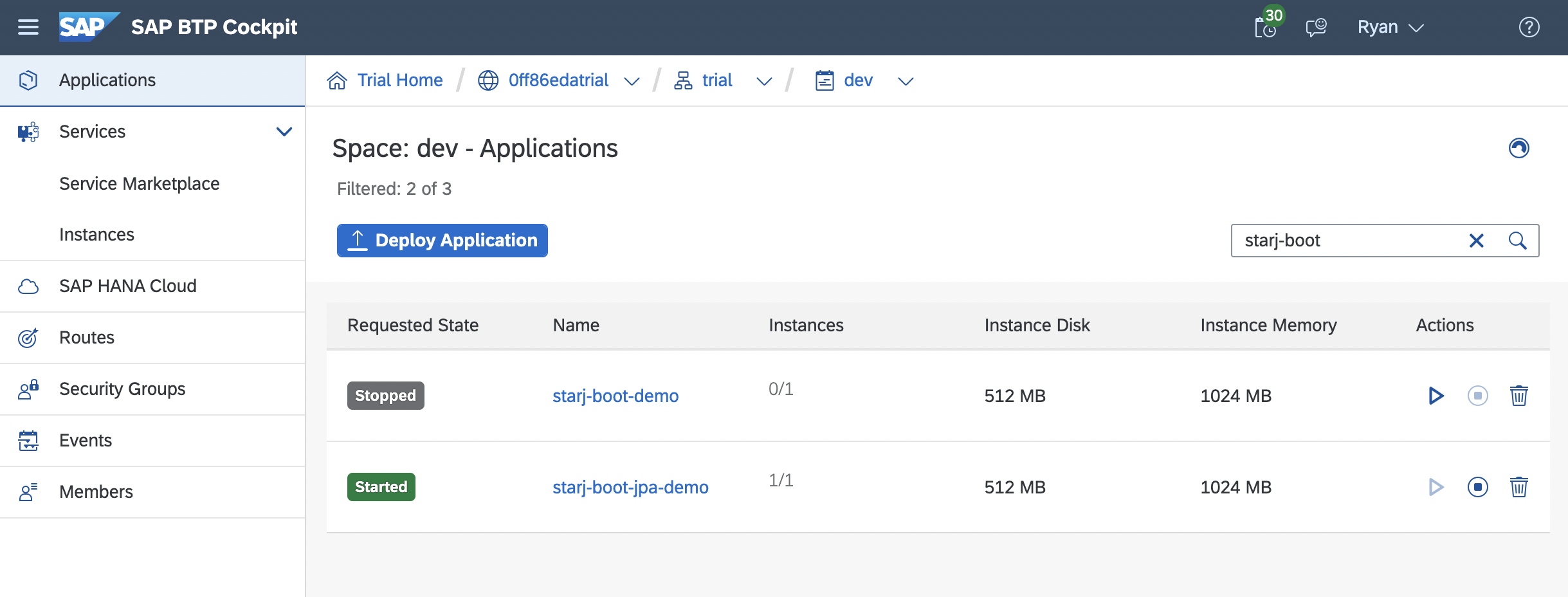Screen dimensions: 1568x597
Task: Open the feedback chat icon
Action: [1316, 27]
